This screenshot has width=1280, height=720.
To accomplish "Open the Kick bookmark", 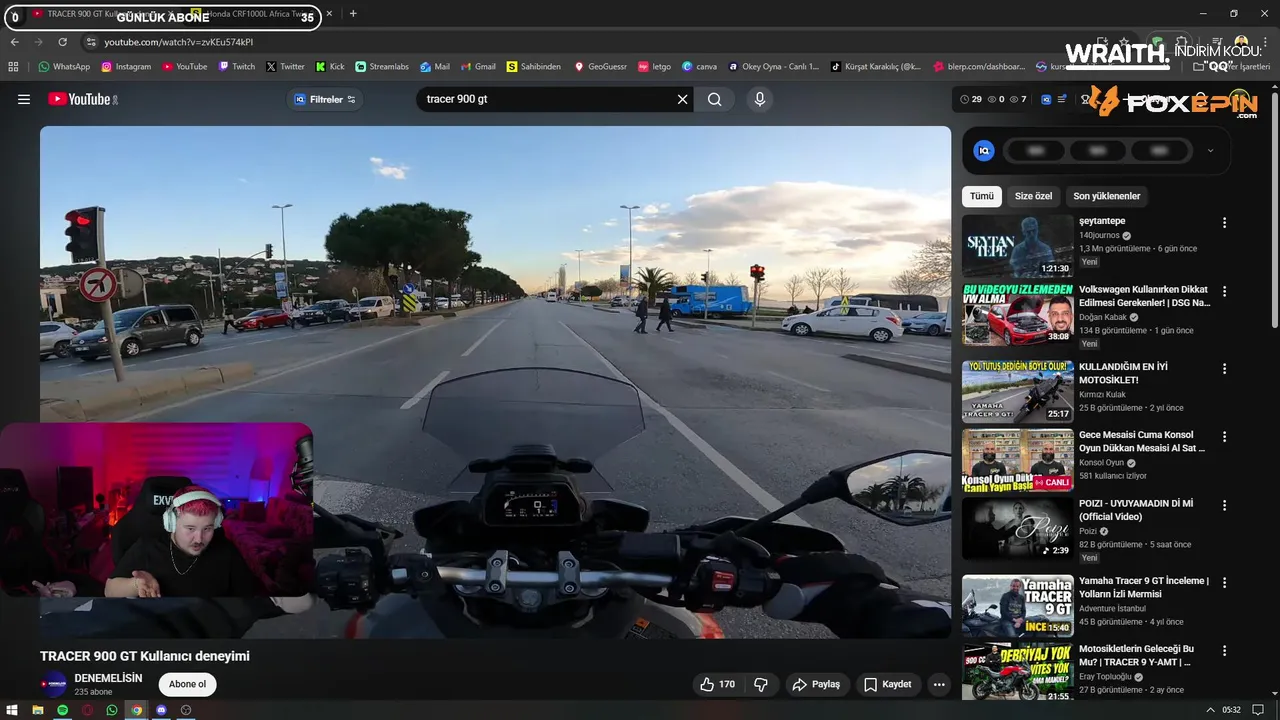I will pyautogui.click(x=329, y=67).
